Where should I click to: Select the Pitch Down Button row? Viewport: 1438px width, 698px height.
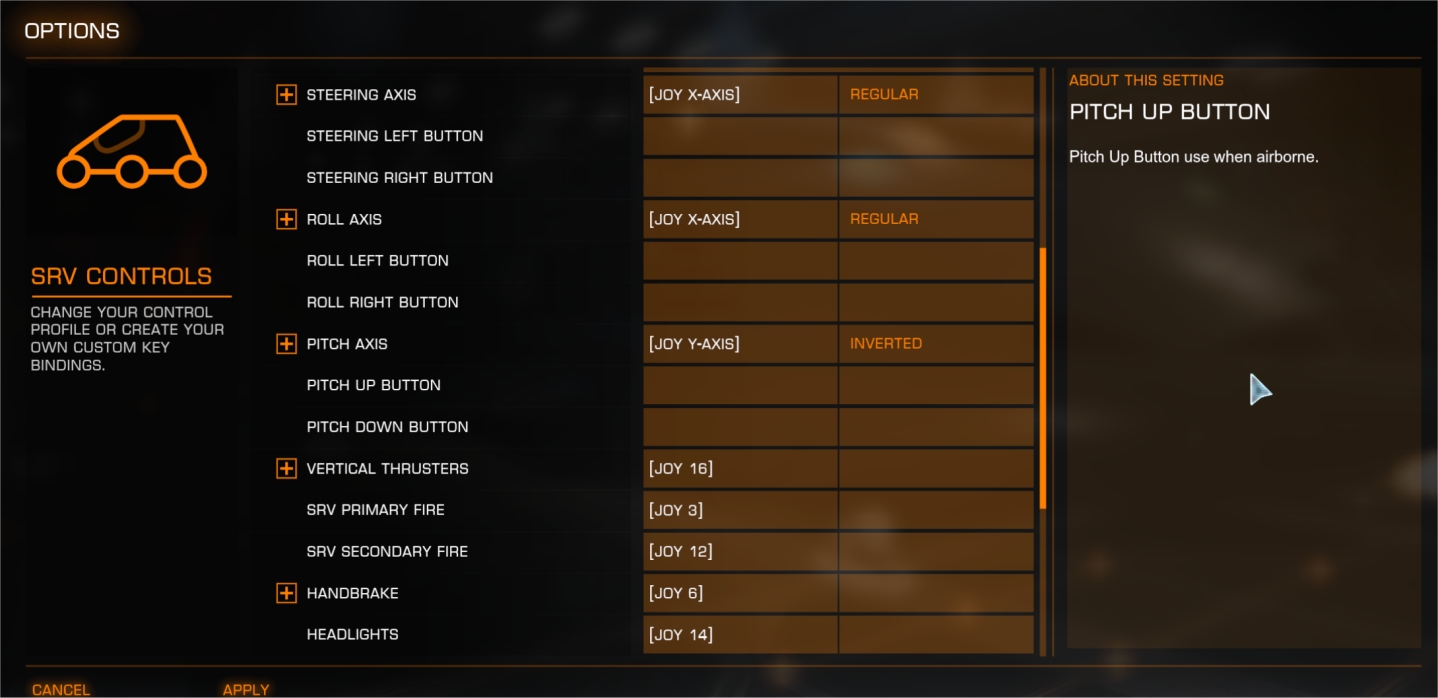tap(654, 427)
